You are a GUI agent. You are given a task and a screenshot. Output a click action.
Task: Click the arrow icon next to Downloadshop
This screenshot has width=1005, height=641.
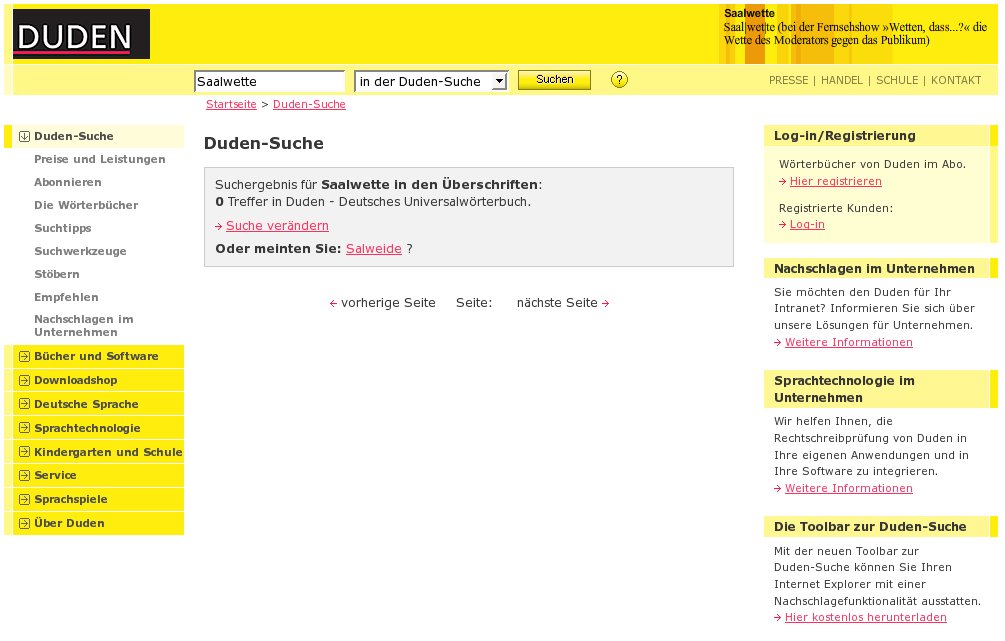(x=24, y=380)
